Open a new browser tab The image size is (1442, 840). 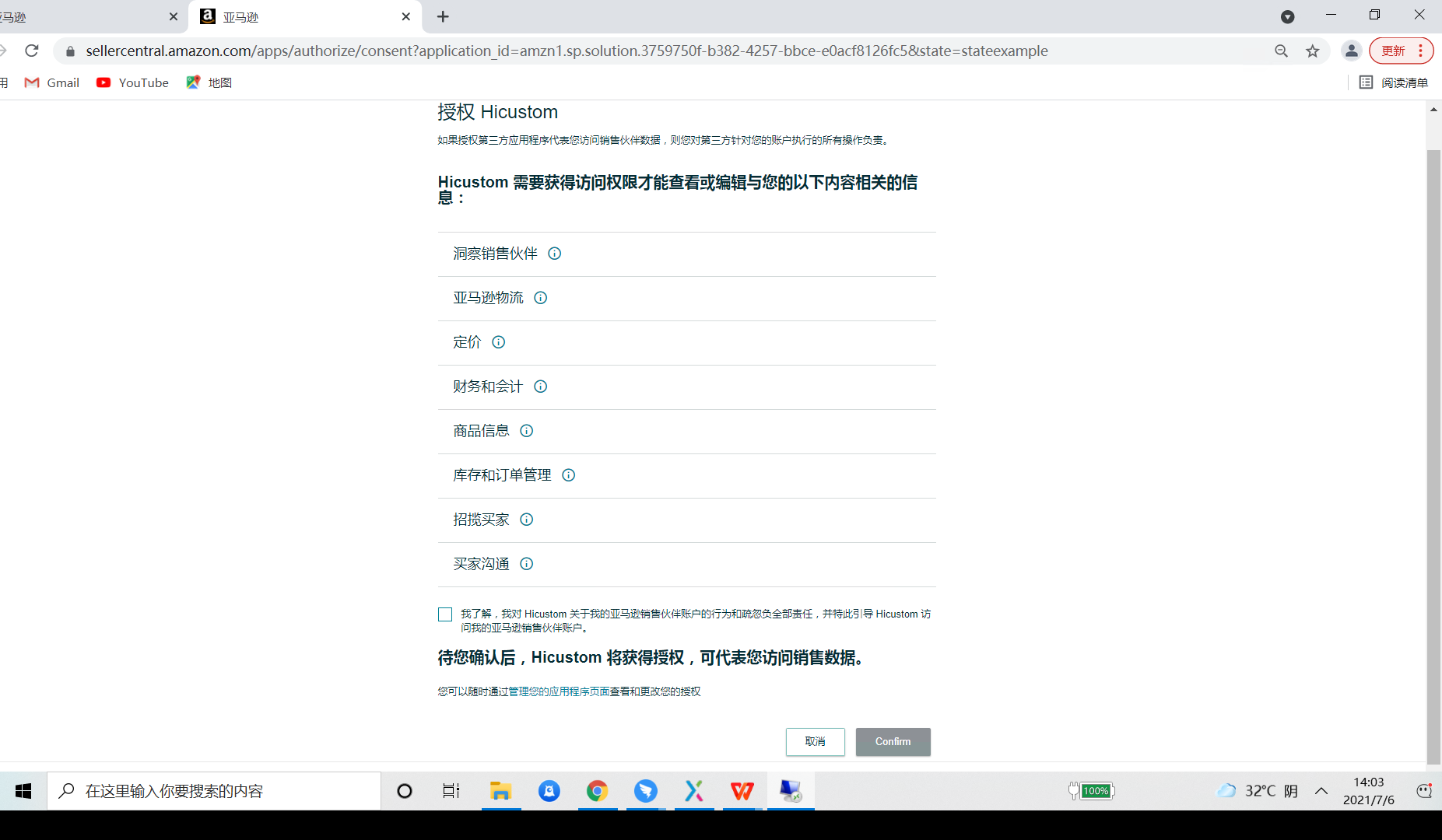click(443, 16)
